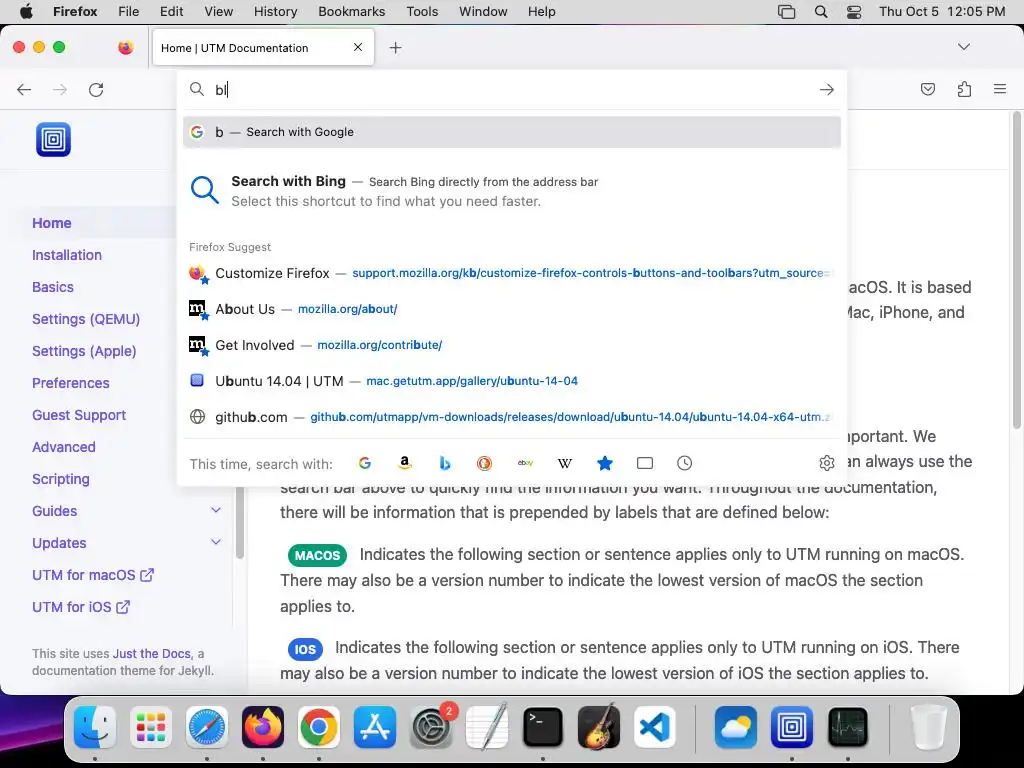1024x768 pixels.
Task: Open github.com ubuntu download suggestion
Action: [511, 417]
